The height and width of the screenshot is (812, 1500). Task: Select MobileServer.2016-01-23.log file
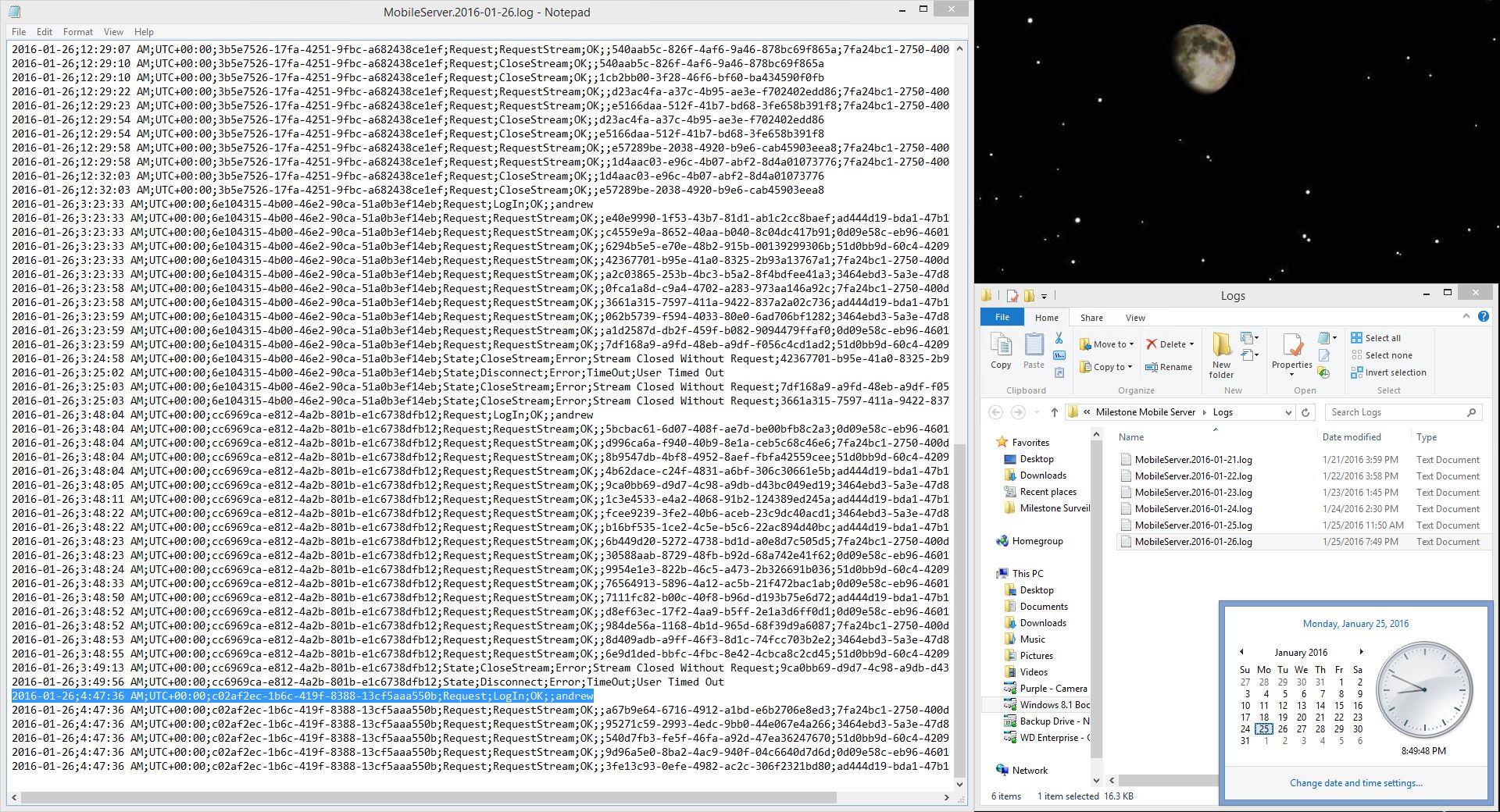tap(1193, 493)
